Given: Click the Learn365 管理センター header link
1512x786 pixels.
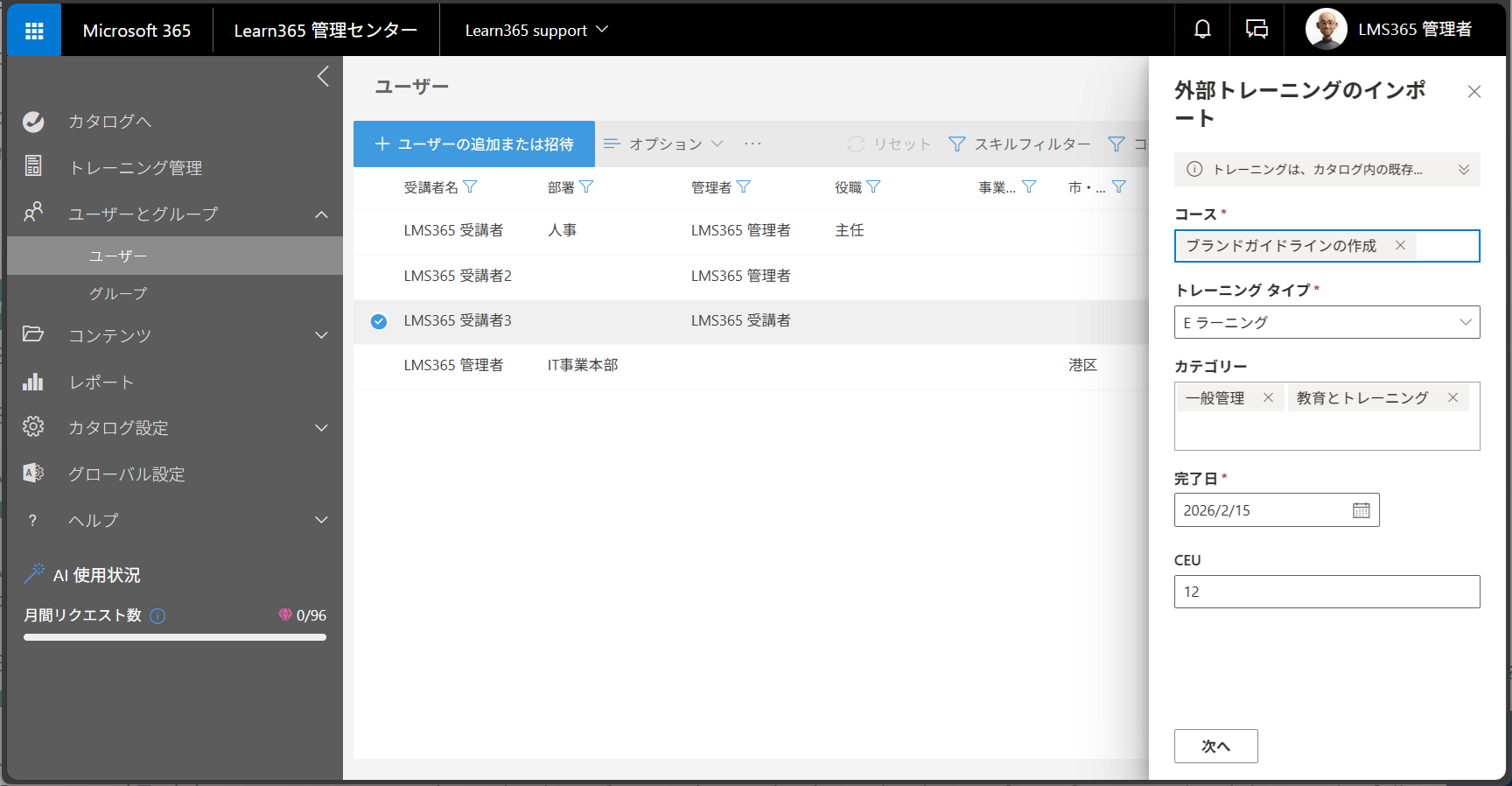Looking at the screenshot, I should [325, 31].
